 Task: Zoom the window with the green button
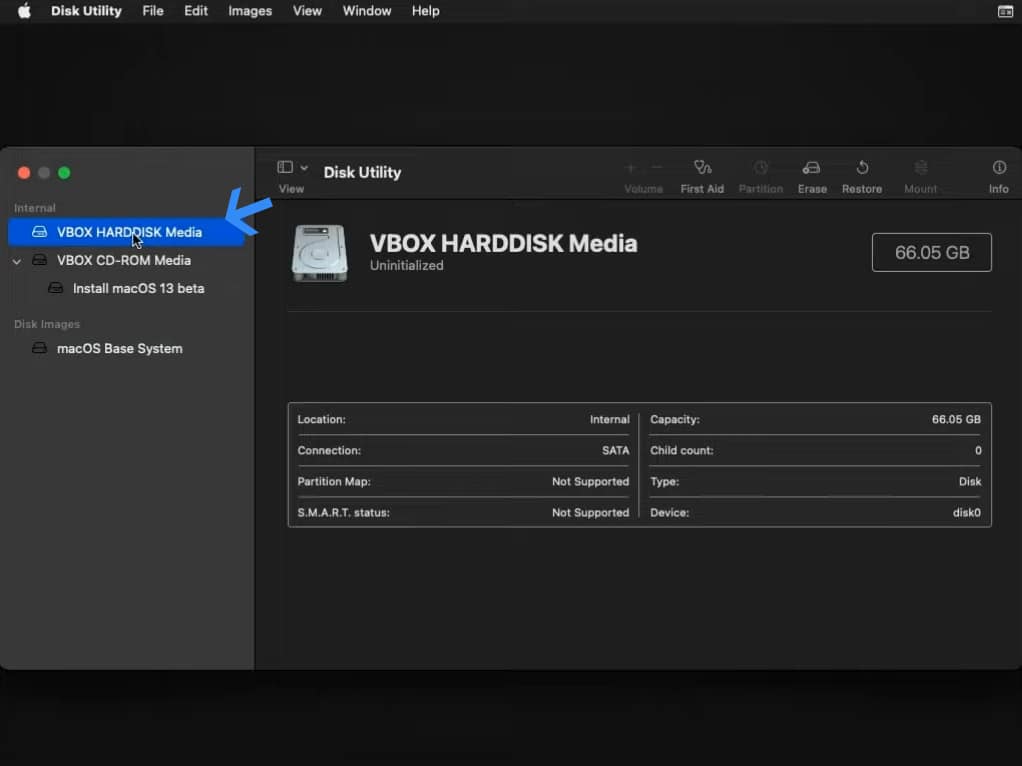click(x=64, y=172)
